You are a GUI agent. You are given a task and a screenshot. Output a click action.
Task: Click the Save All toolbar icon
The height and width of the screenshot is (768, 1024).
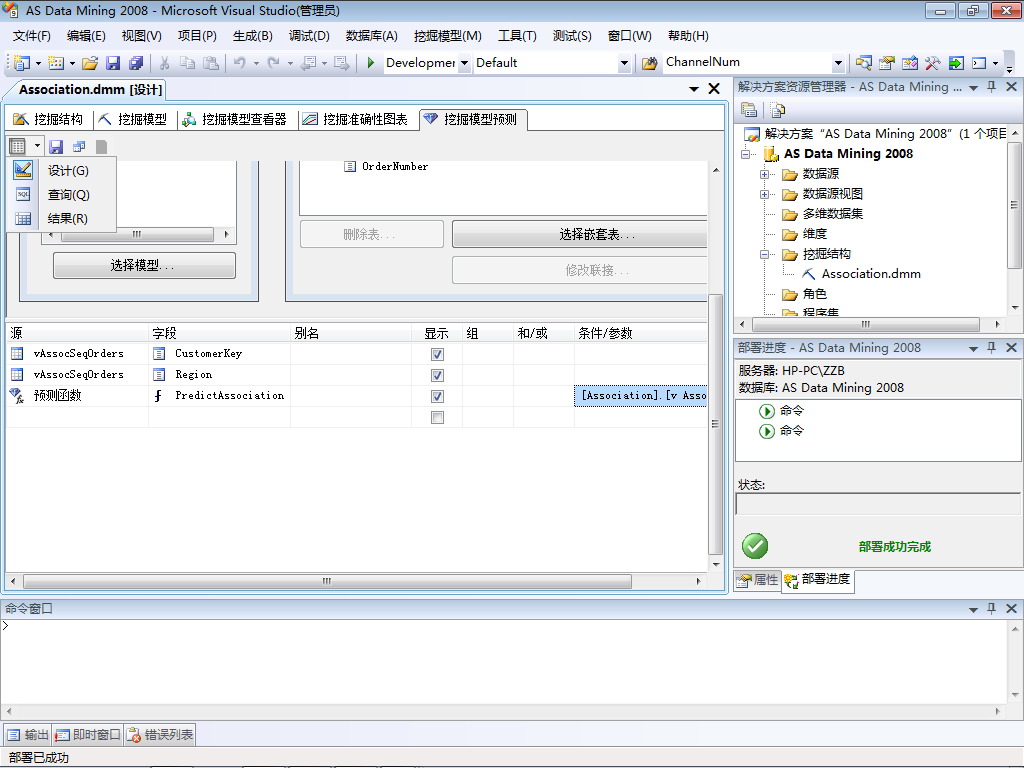coord(136,63)
